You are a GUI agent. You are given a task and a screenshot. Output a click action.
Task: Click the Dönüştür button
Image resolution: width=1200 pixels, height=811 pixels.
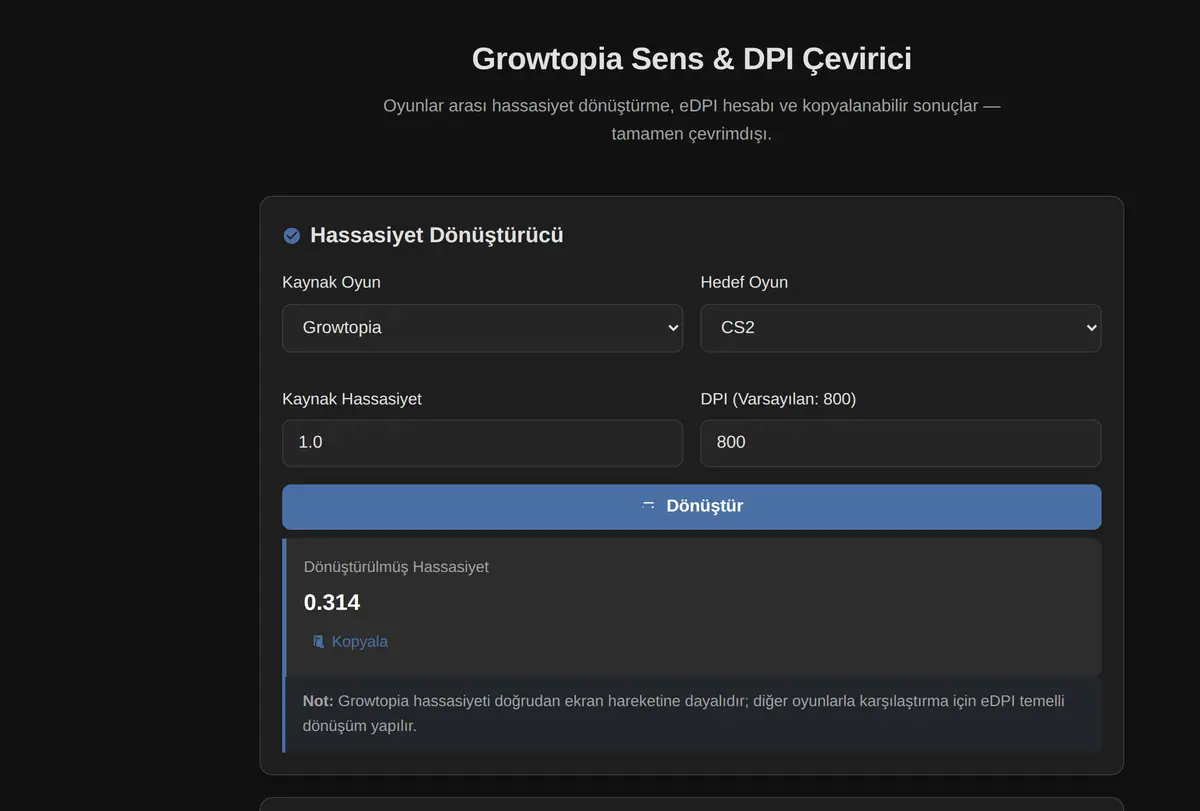tap(691, 507)
